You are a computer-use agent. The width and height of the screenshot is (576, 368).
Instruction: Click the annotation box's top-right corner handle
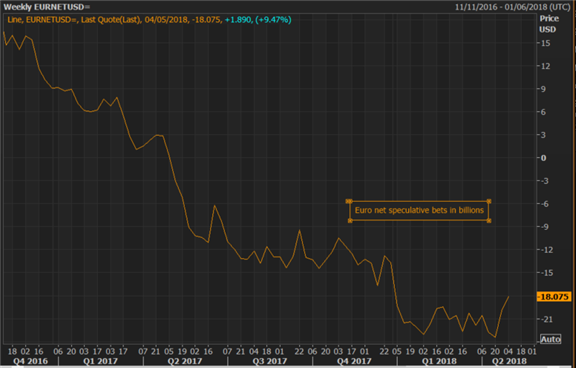pyautogui.click(x=489, y=201)
